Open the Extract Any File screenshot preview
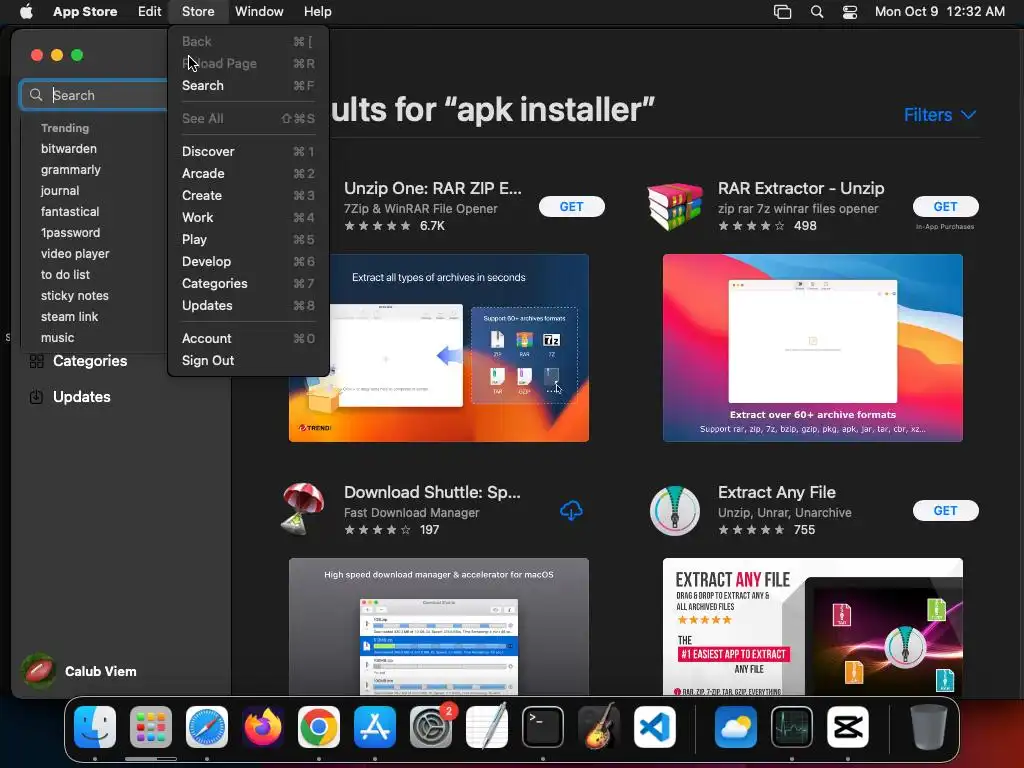The height and width of the screenshot is (768, 1024). point(812,626)
